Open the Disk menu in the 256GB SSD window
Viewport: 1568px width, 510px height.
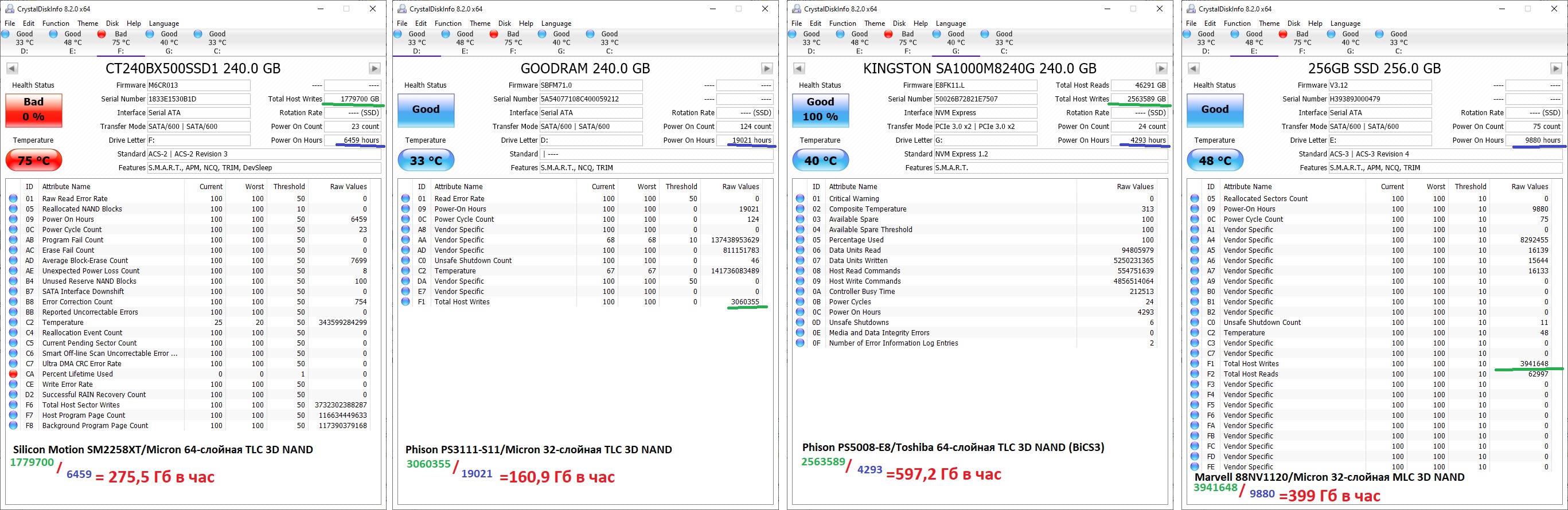click(x=1294, y=23)
